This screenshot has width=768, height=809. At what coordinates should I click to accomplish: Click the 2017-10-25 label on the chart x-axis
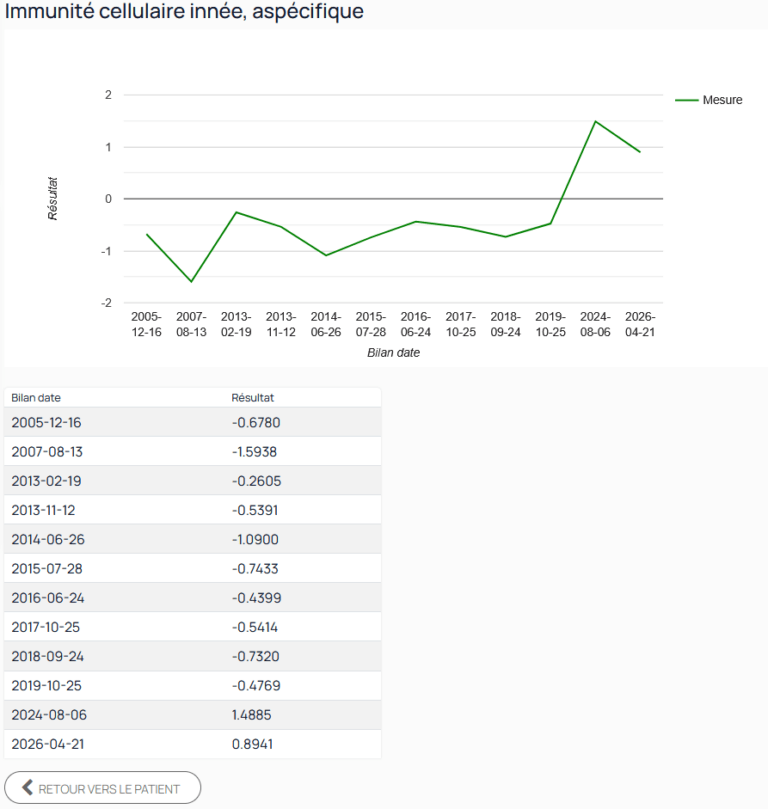tap(460, 324)
